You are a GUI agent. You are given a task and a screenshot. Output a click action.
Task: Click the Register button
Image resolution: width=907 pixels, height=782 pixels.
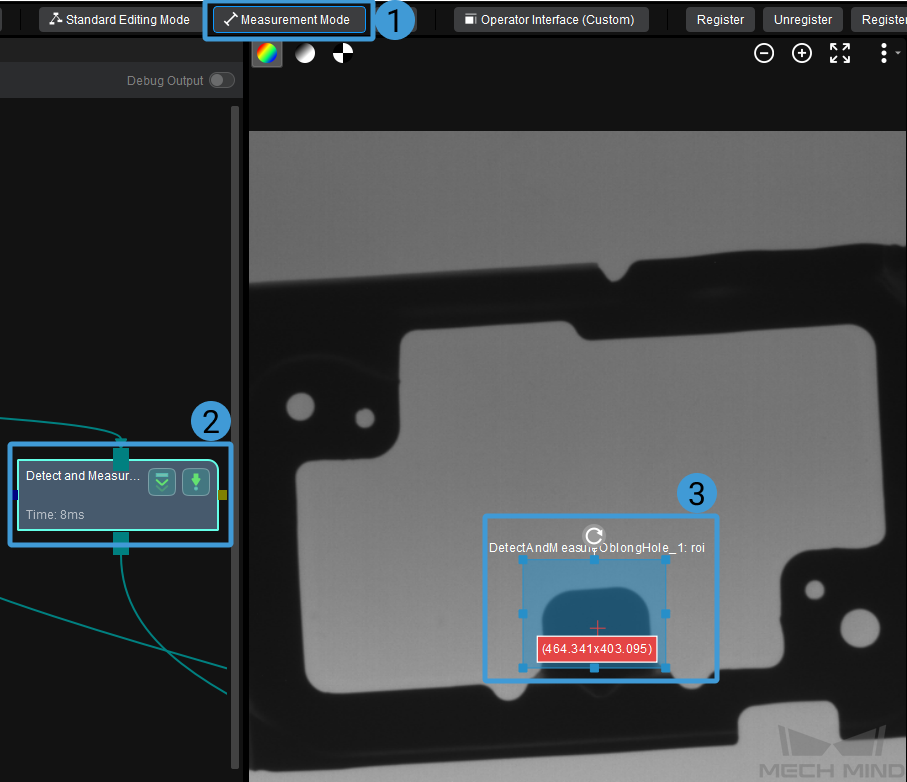coord(720,20)
